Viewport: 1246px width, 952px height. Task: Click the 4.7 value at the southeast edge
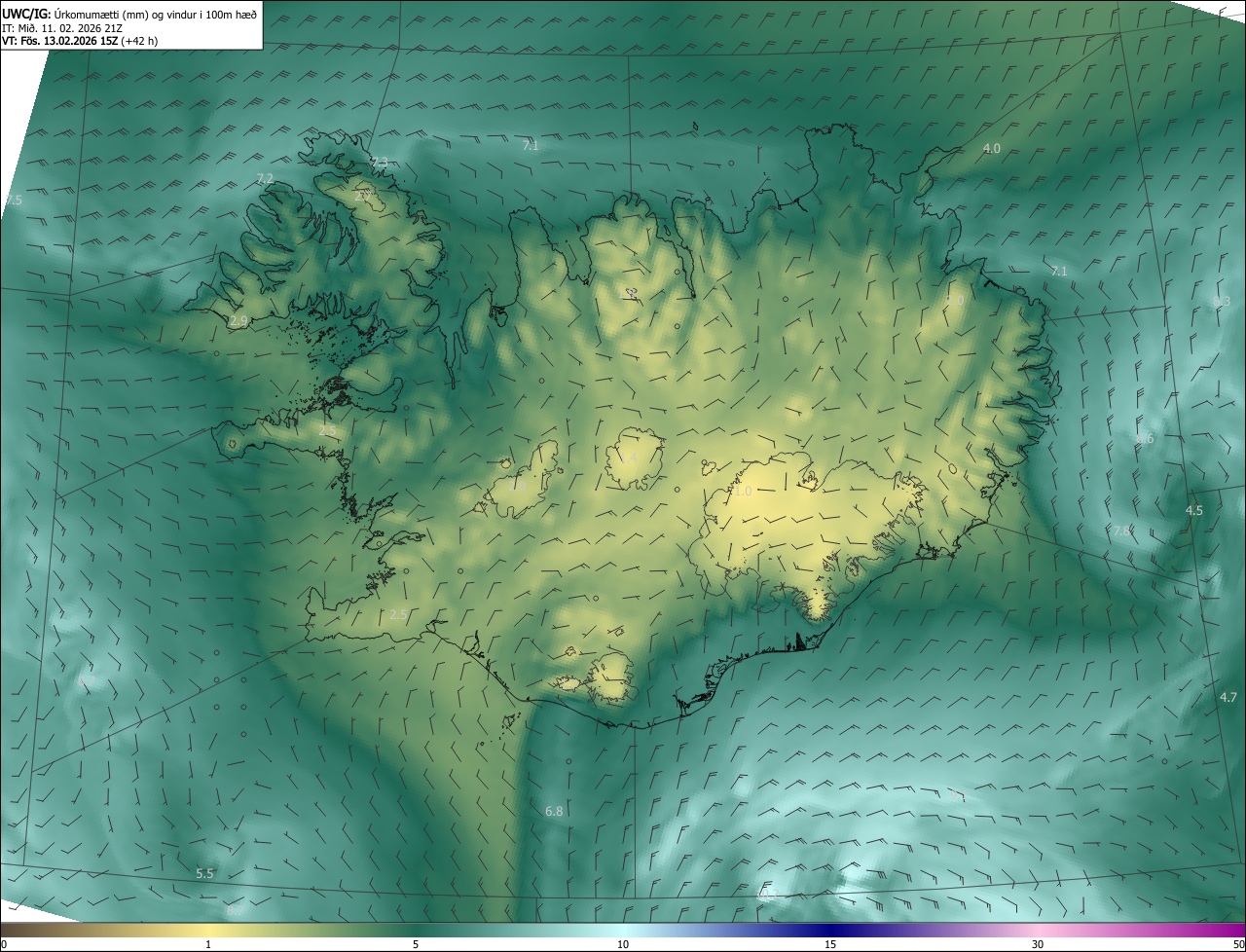tap(1228, 698)
